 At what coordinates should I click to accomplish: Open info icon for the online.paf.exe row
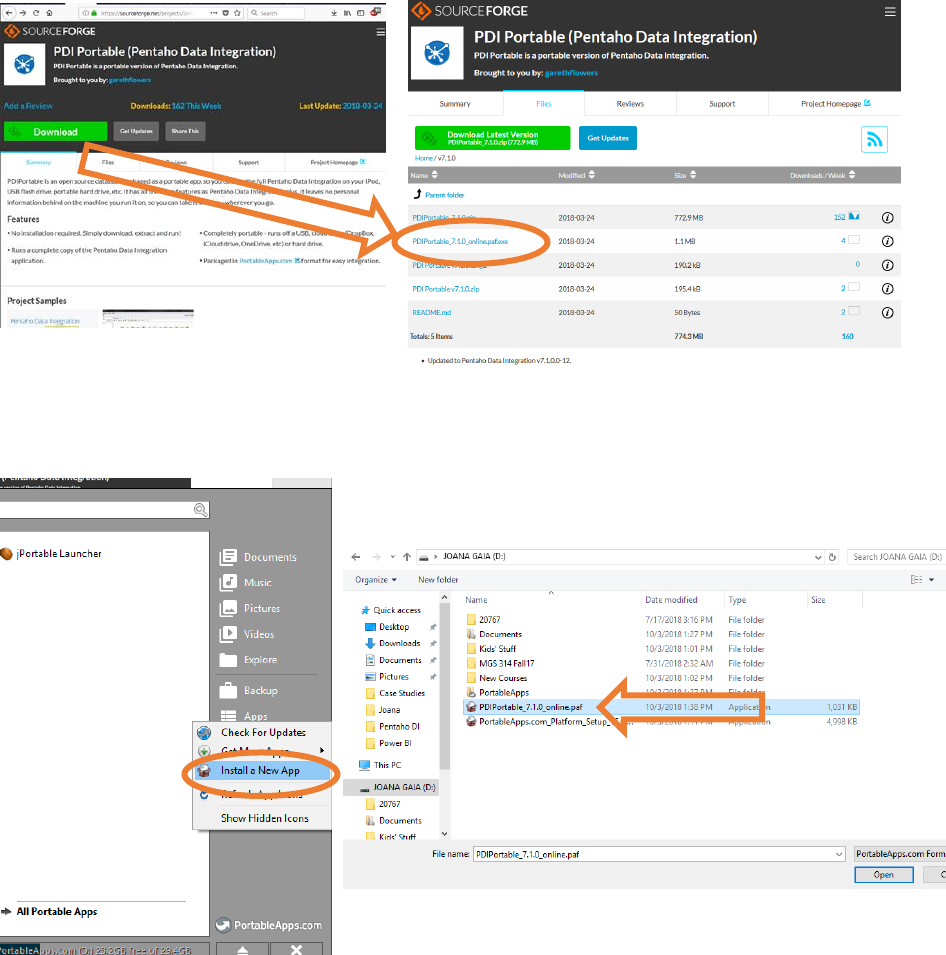pyautogui.click(x=888, y=241)
